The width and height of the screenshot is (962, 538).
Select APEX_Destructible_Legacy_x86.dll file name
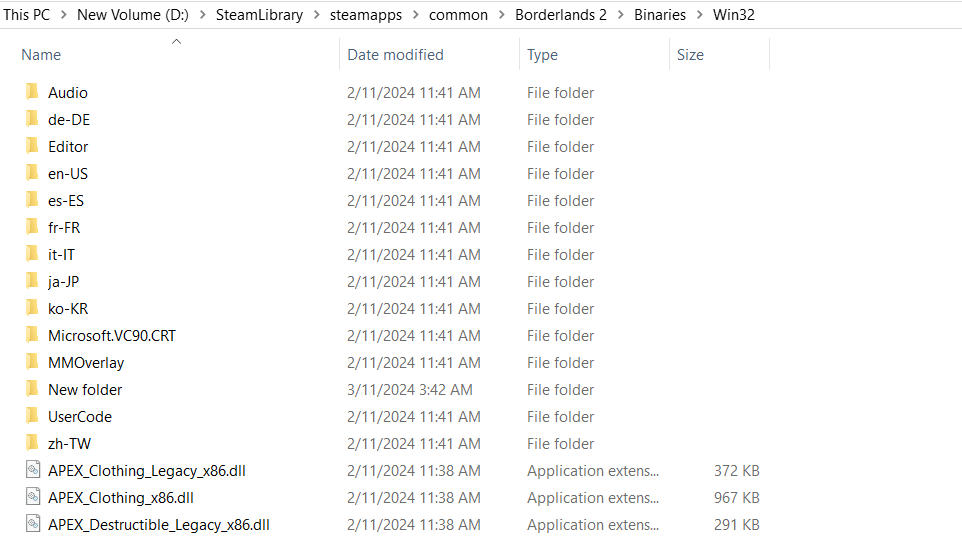click(159, 525)
